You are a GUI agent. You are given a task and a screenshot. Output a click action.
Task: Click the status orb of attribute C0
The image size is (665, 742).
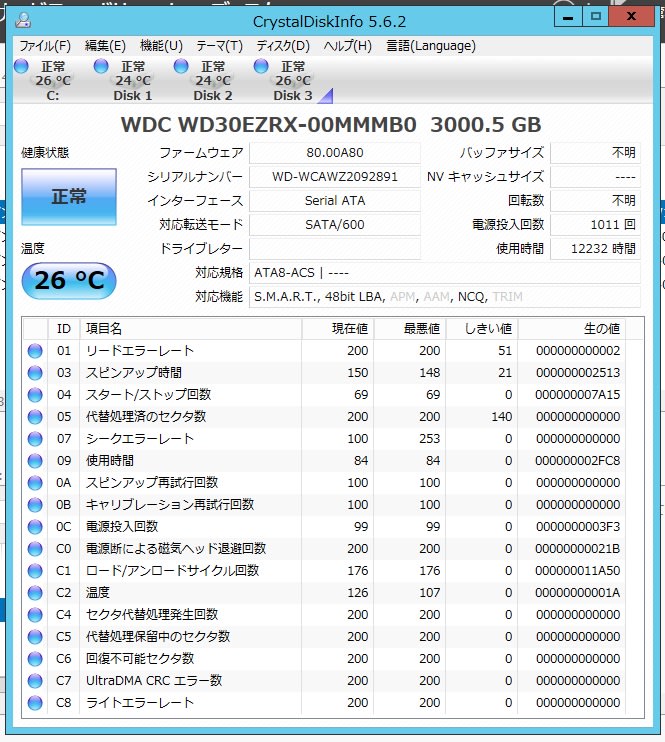pyautogui.click(x=35, y=549)
